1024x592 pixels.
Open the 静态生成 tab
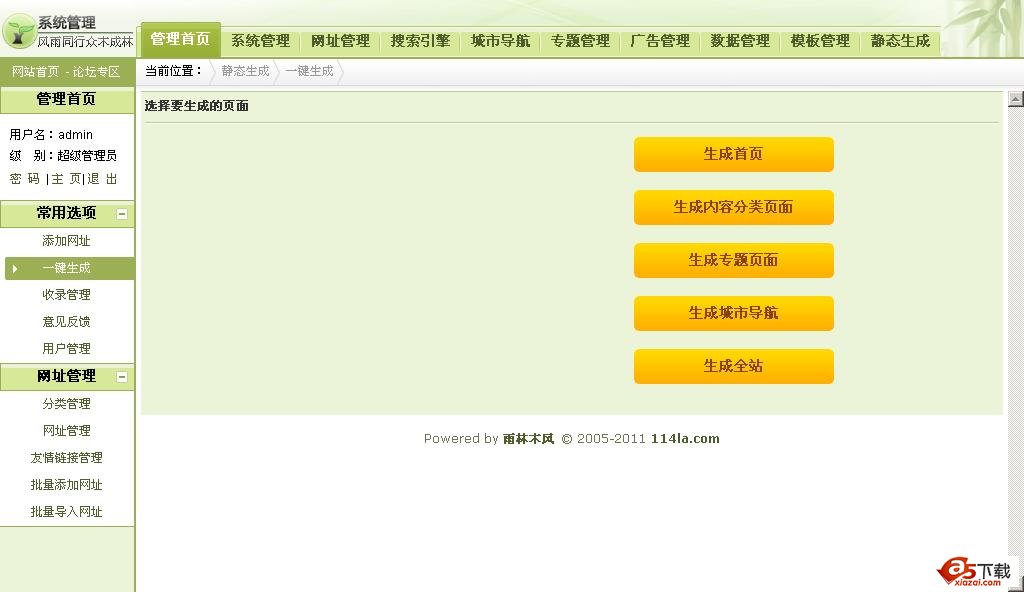pos(900,41)
